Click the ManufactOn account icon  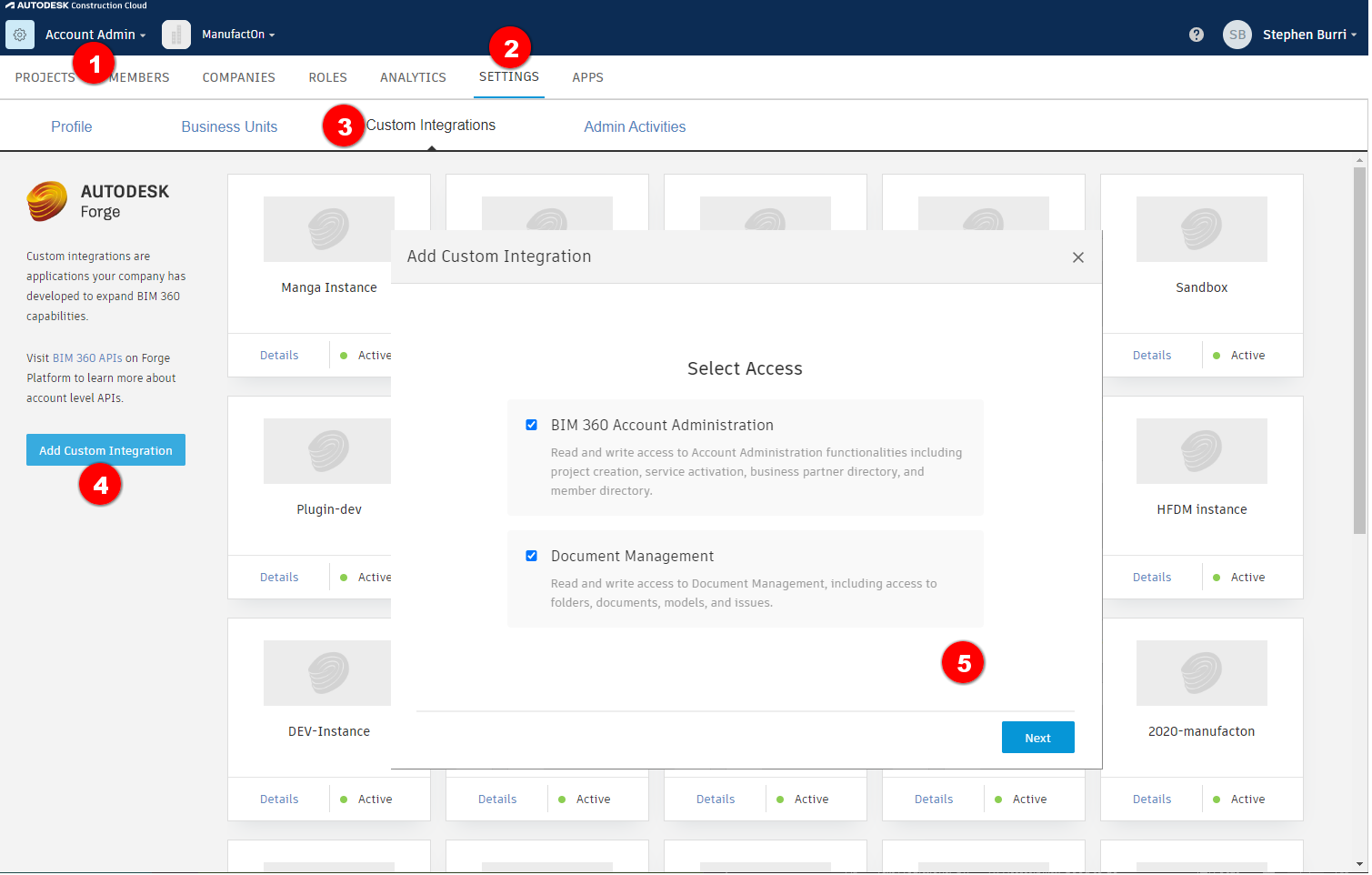click(x=175, y=35)
